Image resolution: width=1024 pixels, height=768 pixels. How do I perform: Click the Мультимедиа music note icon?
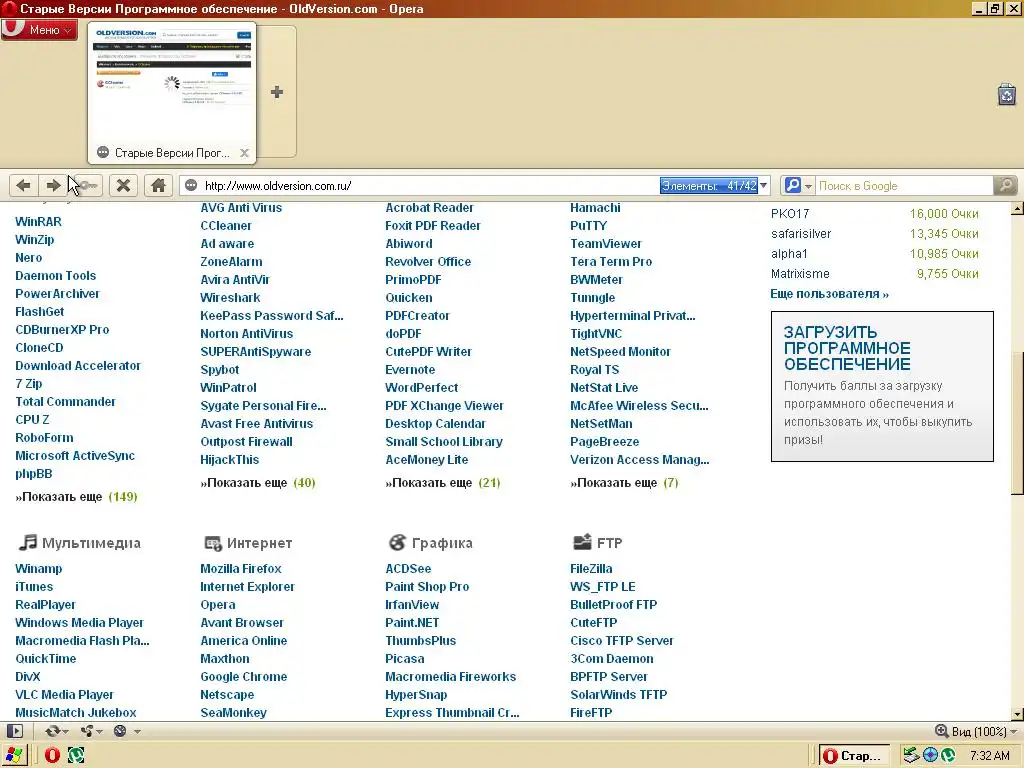point(27,542)
